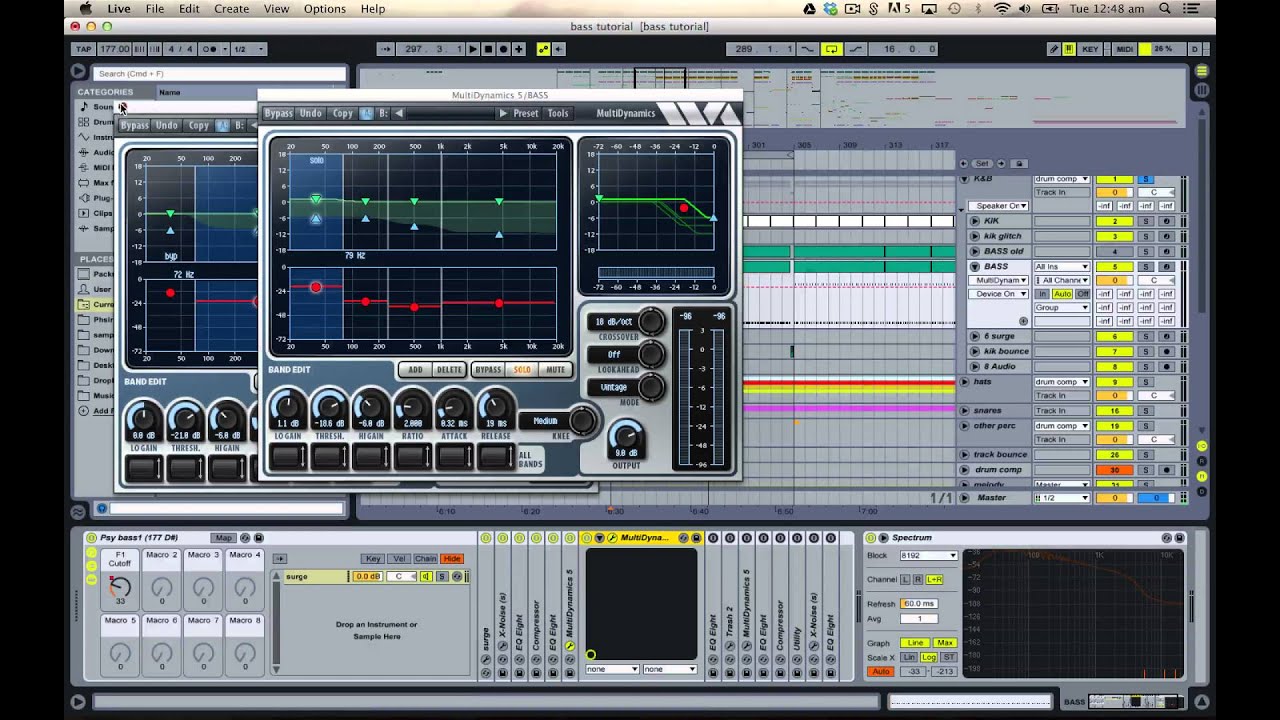1280x720 pixels.
Task: Arm the 8 Audio track for recording
Action: point(1166,367)
